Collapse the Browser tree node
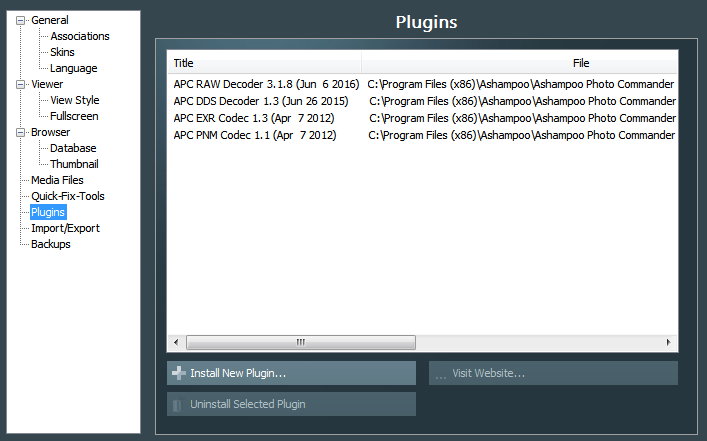 point(21,132)
